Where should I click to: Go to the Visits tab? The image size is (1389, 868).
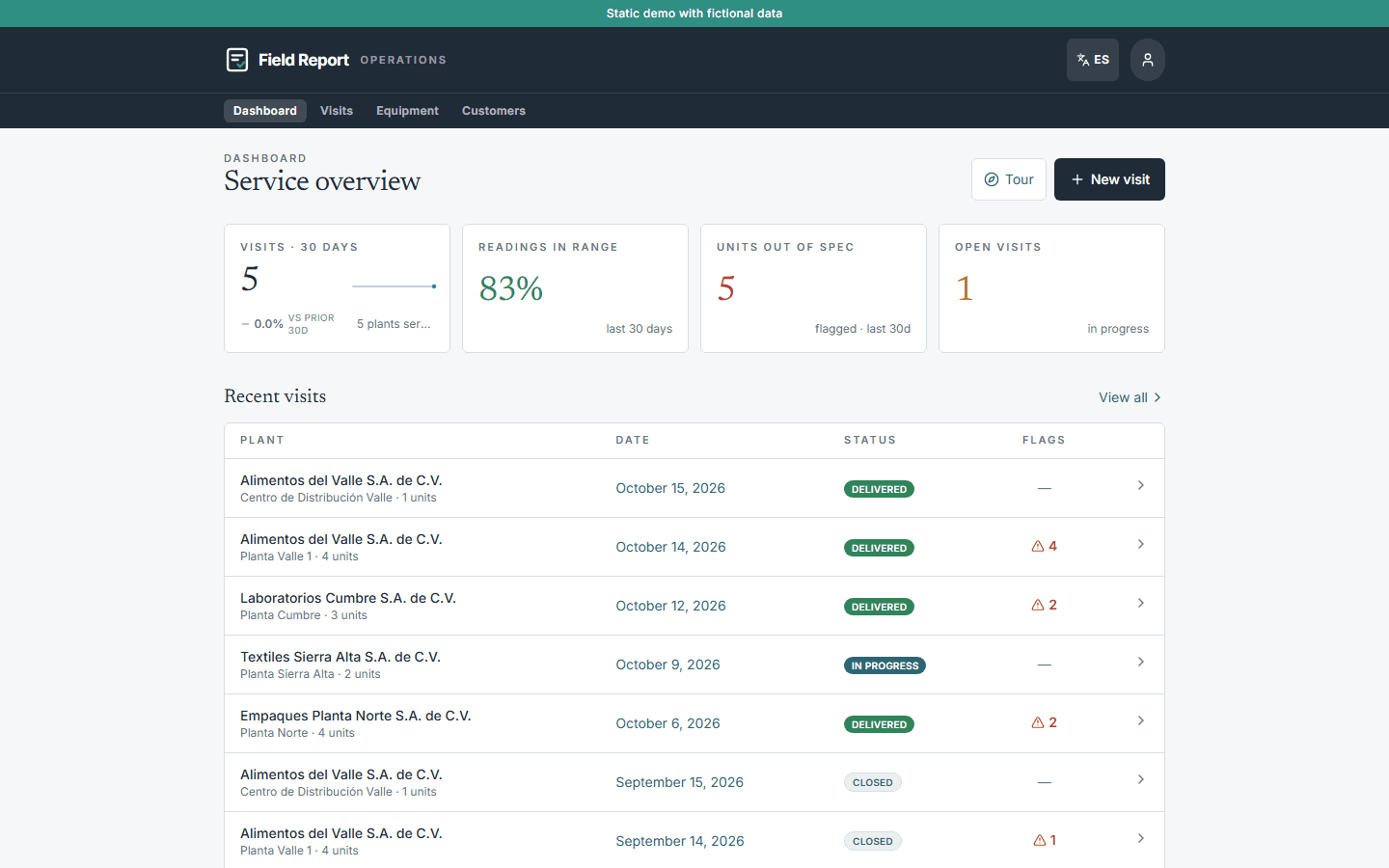point(337,111)
